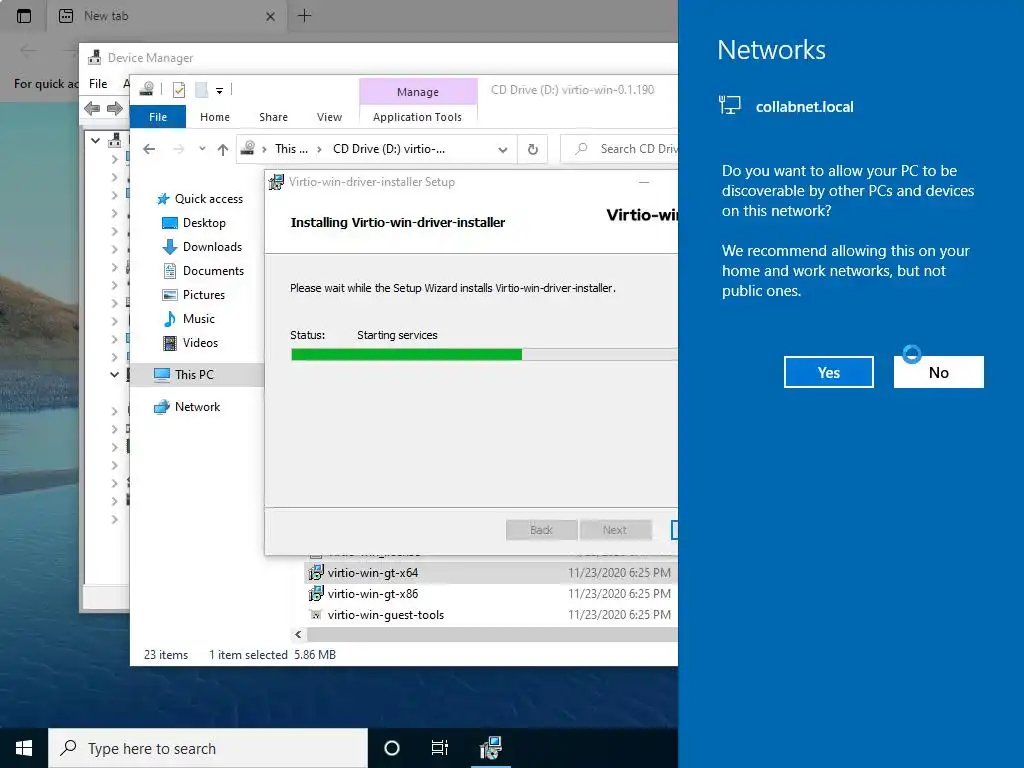Click Device Manager back arrow toolbar icon
Image resolution: width=1024 pixels, height=768 pixels.
pos(92,108)
